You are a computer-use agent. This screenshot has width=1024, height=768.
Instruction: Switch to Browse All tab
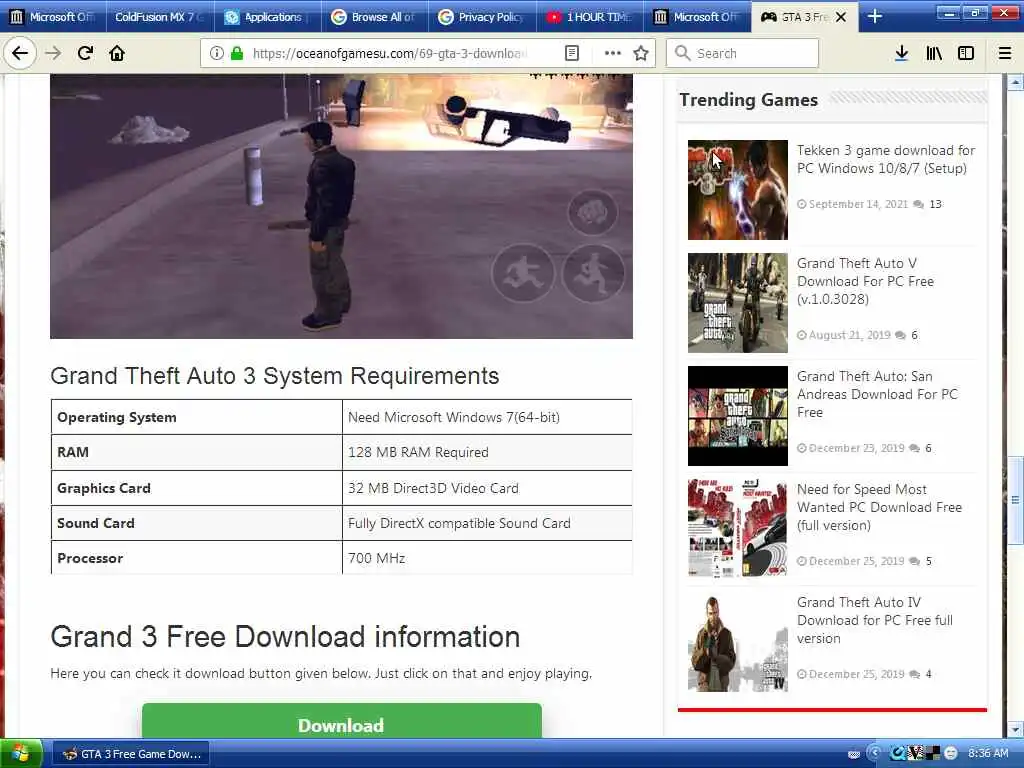tap(375, 17)
